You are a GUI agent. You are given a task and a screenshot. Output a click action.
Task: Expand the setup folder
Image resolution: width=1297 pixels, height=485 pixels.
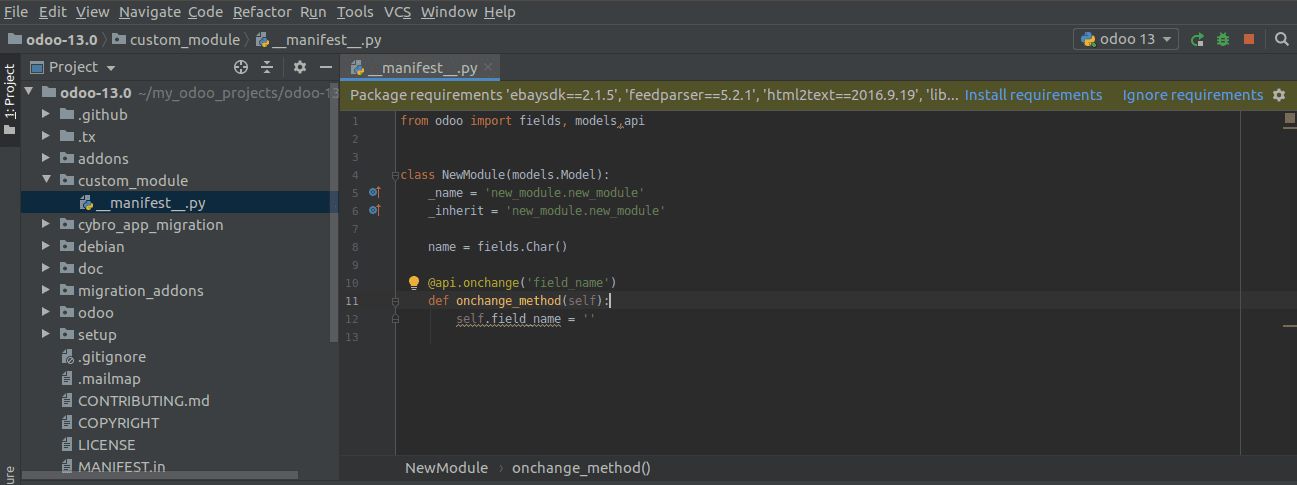click(46, 335)
